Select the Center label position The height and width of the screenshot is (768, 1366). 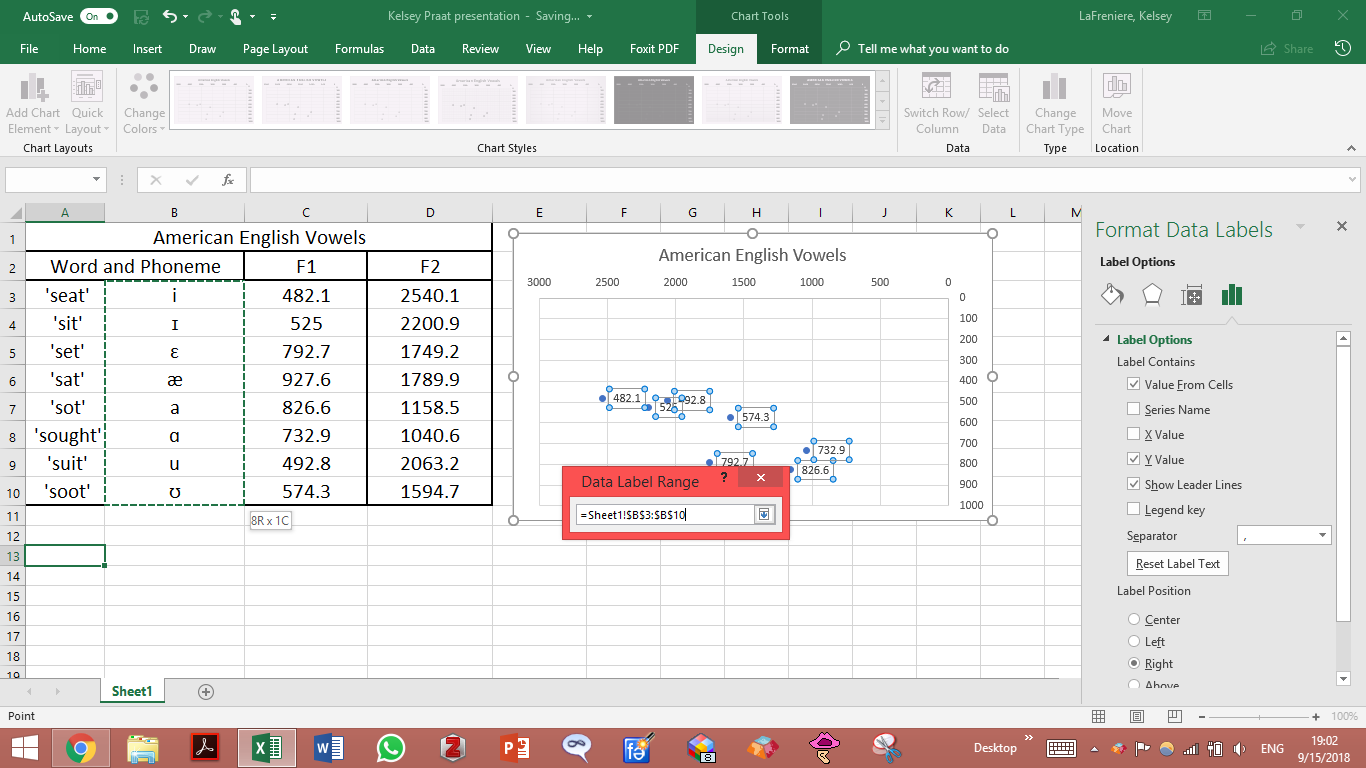coord(1133,619)
